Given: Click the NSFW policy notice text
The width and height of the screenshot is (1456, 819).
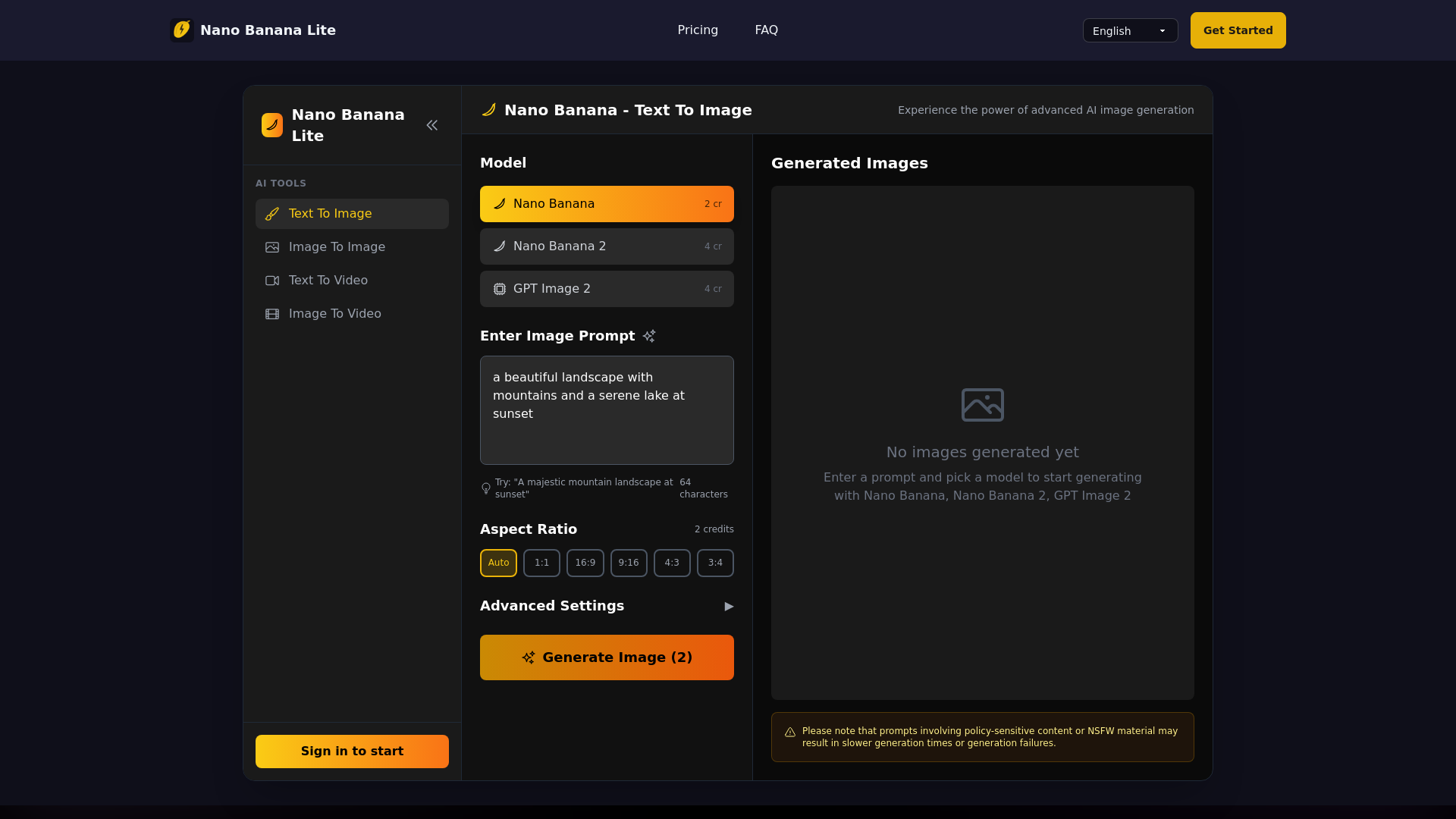Looking at the screenshot, I should [990, 737].
